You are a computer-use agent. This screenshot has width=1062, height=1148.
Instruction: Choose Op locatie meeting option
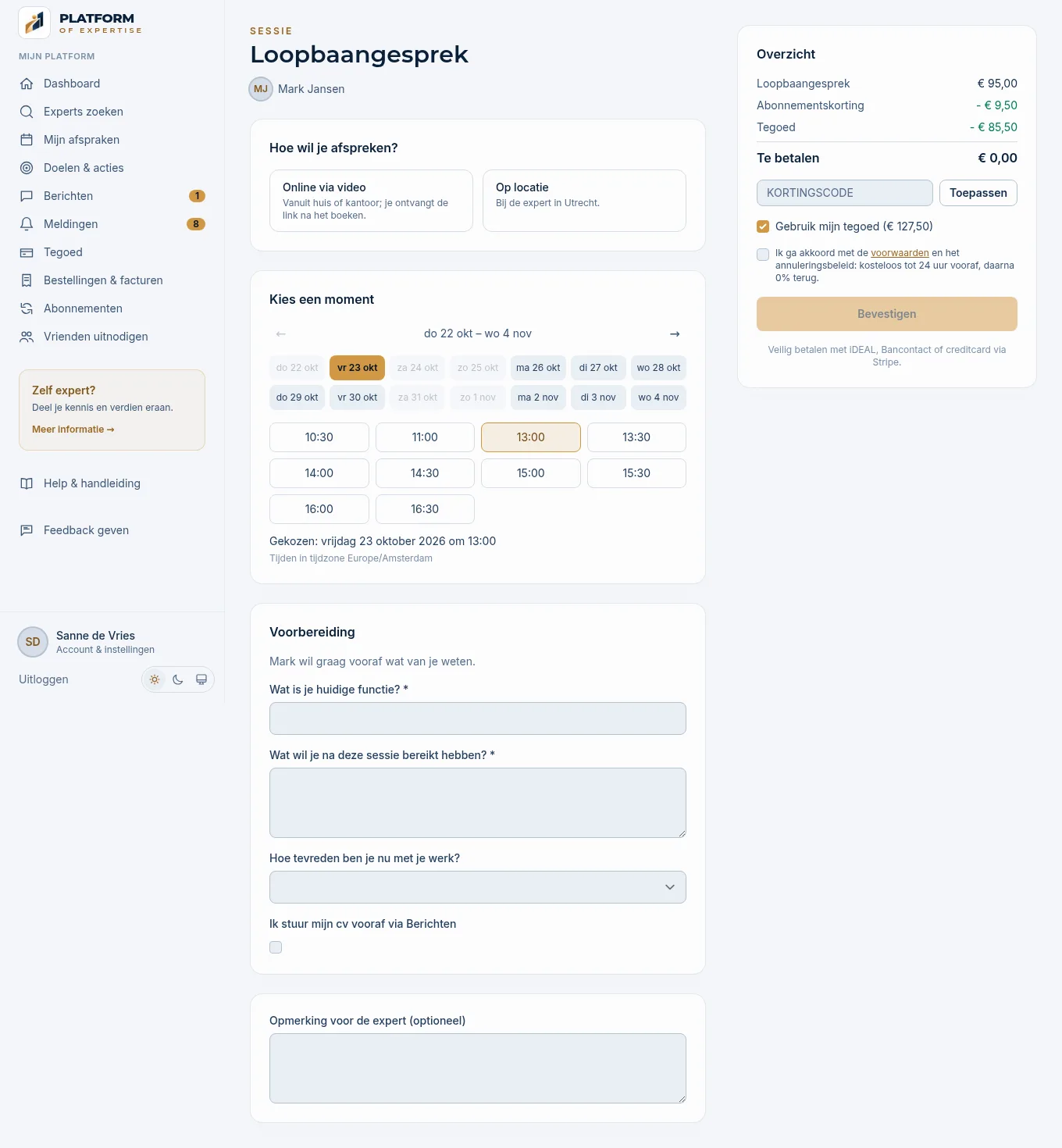[584, 201]
